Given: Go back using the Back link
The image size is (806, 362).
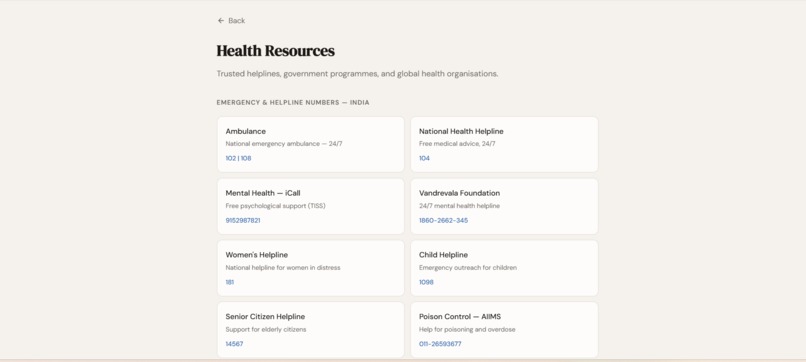Looking at the screenshot, I should 231,21.
